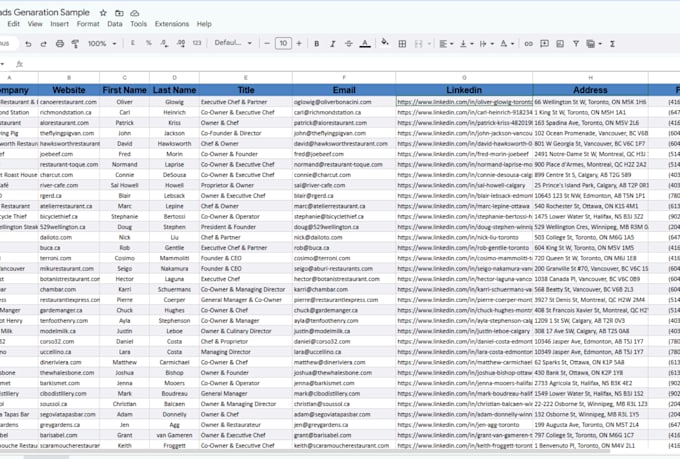Format as currency (£) icon
Screen dimensions: 680x459
click(x=133, y=43)
